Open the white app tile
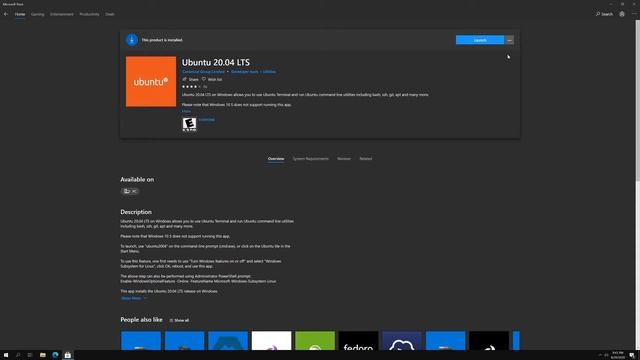The width and height of the screenshot is (640, 360). pyautogui.click(x=271, y=340)
